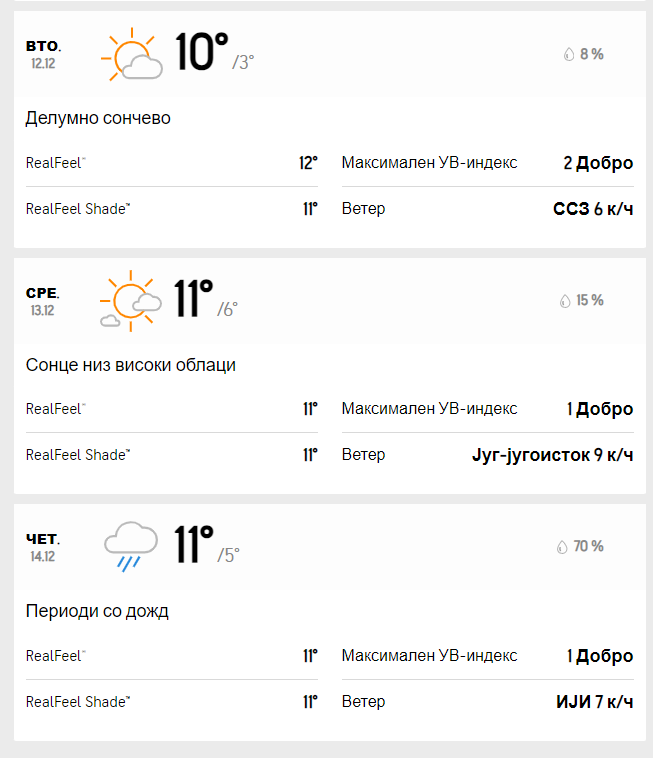Image resolution: width=653 pixels, height=758 pixels.
Task: Click the wind value ИЈИ 7 к/ч
Action: pos(594,701)
